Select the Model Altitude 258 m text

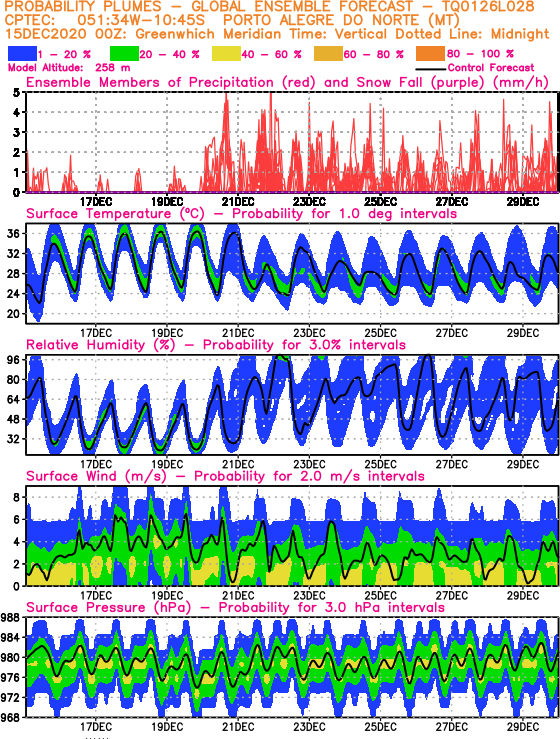tap(69, 68)
